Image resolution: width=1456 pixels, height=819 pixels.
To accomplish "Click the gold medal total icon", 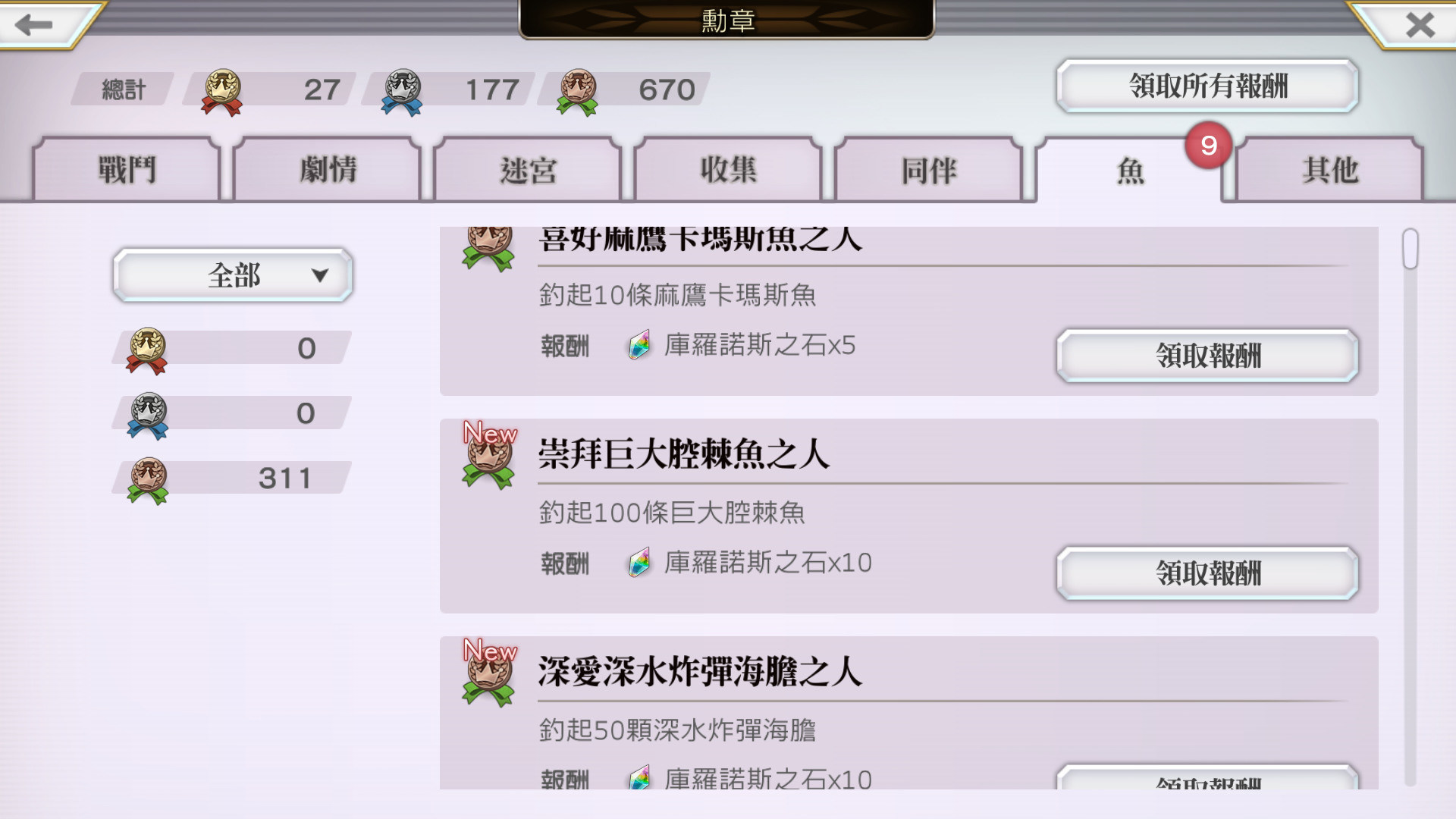I will 221,93.
